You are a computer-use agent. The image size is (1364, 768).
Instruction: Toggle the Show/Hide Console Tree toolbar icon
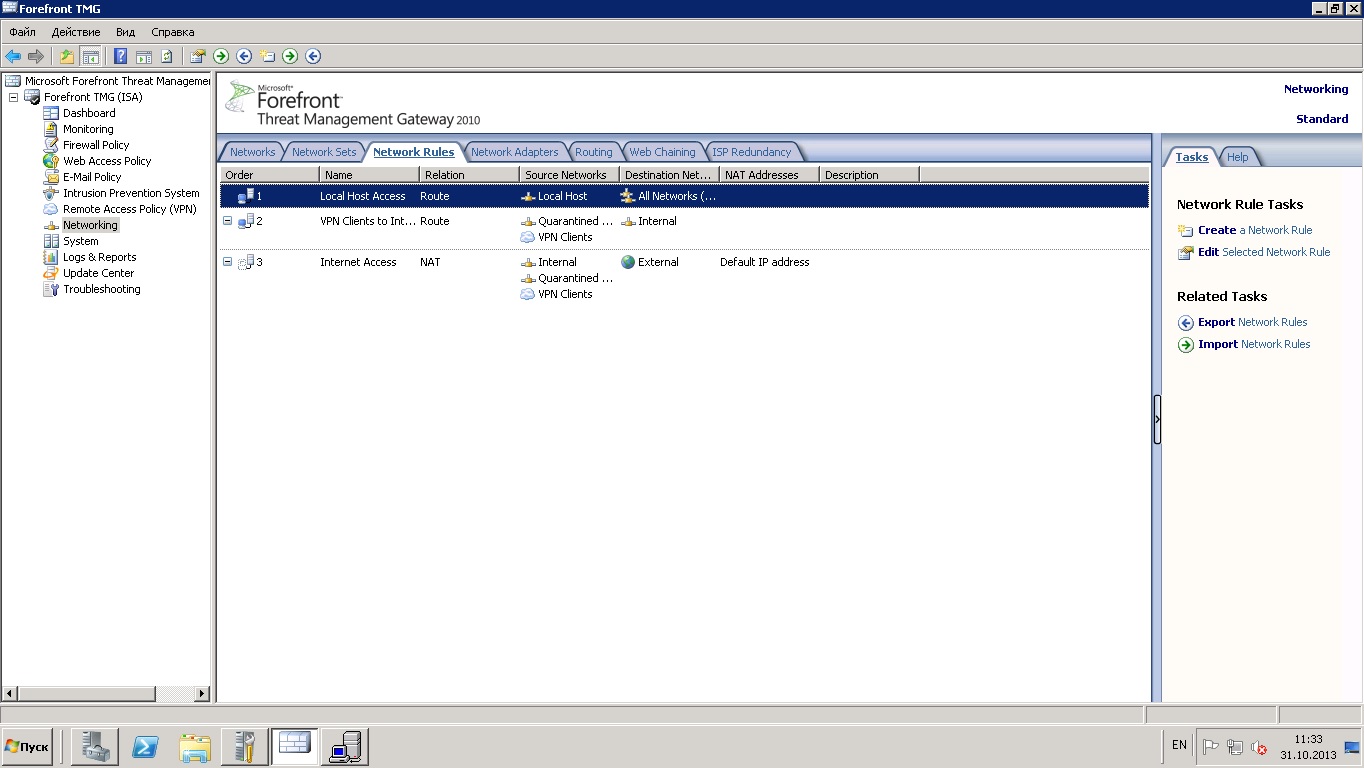(90, 56)
